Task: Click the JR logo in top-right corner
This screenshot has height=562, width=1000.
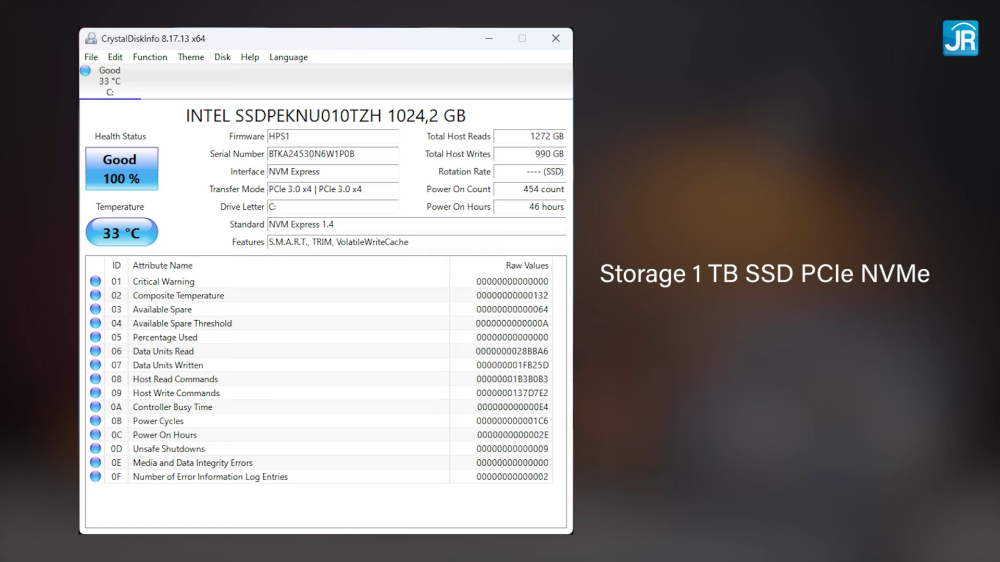Action: click(960, 37)
